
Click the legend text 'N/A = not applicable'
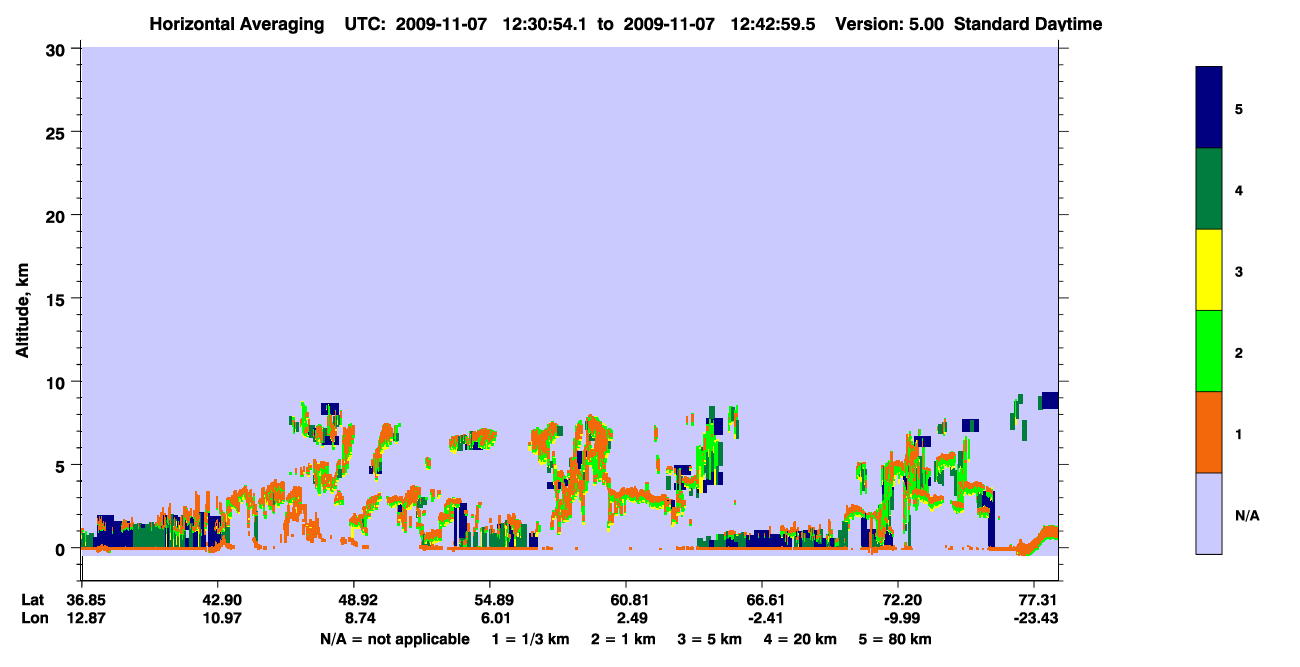(395, 639)
